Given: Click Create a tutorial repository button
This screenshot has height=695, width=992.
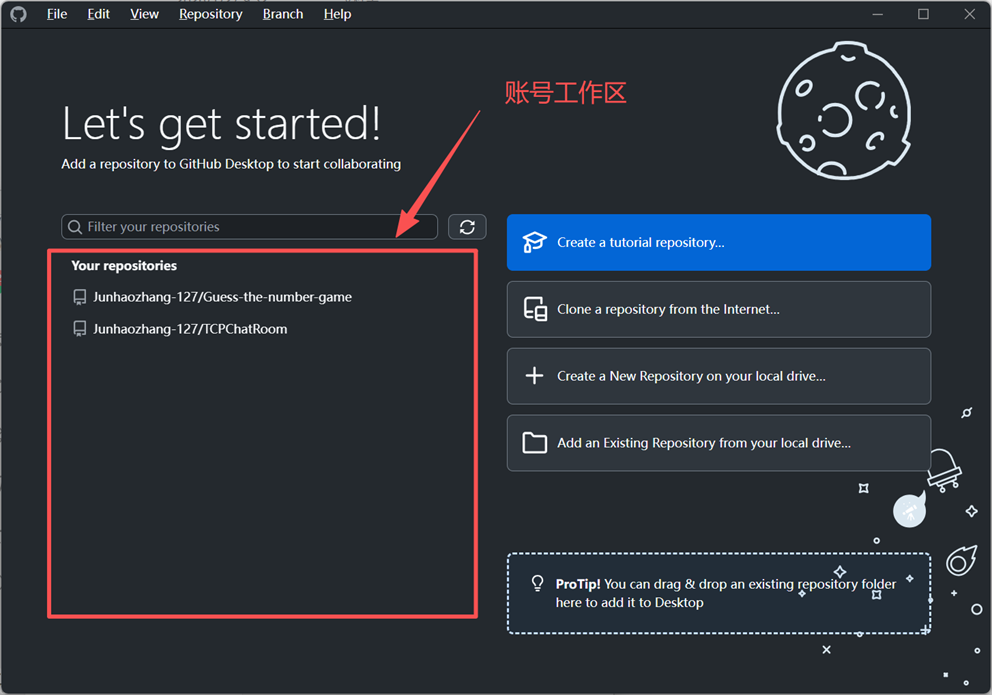Looking at the screenshot, I should 719,243.
